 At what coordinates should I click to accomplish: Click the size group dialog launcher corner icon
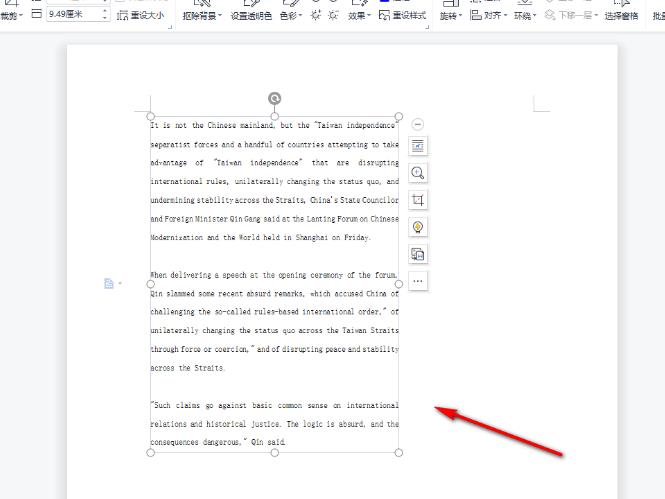click(x=170, y=27)
